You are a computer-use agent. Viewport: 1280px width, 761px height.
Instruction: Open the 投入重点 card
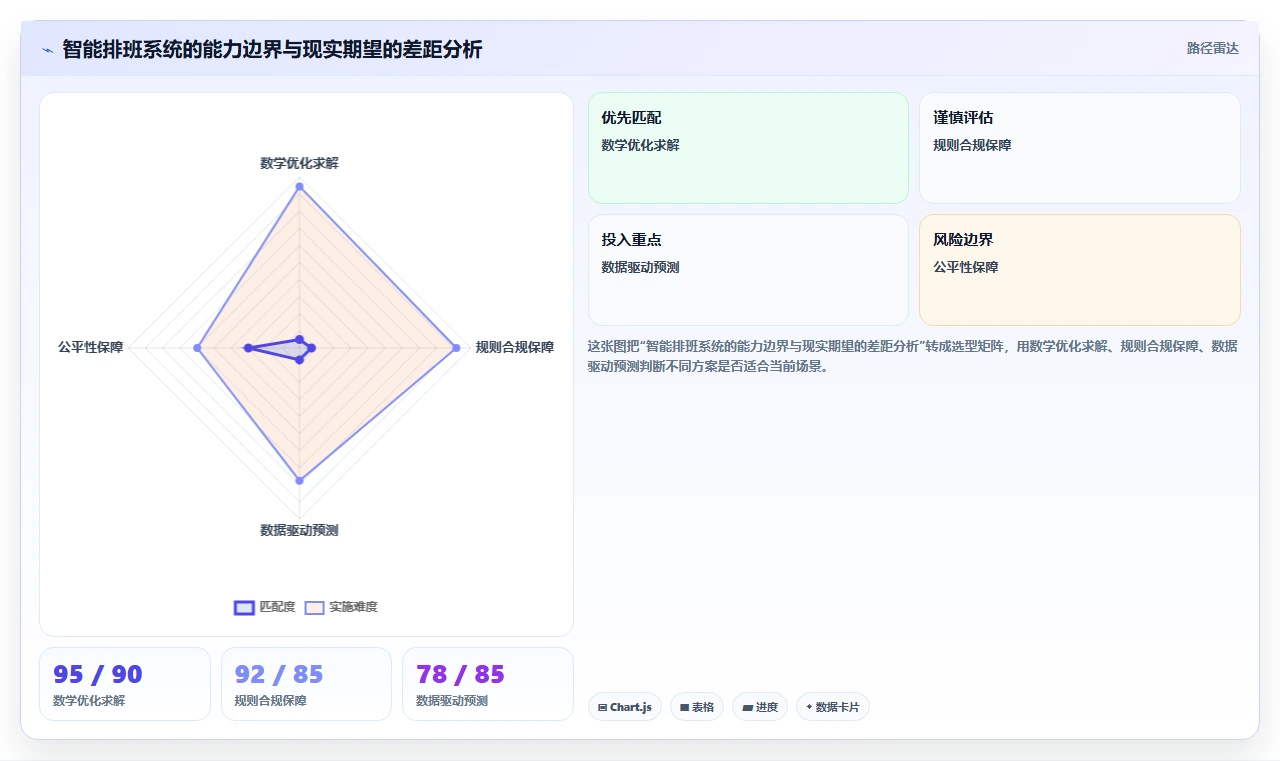(748, 270)
